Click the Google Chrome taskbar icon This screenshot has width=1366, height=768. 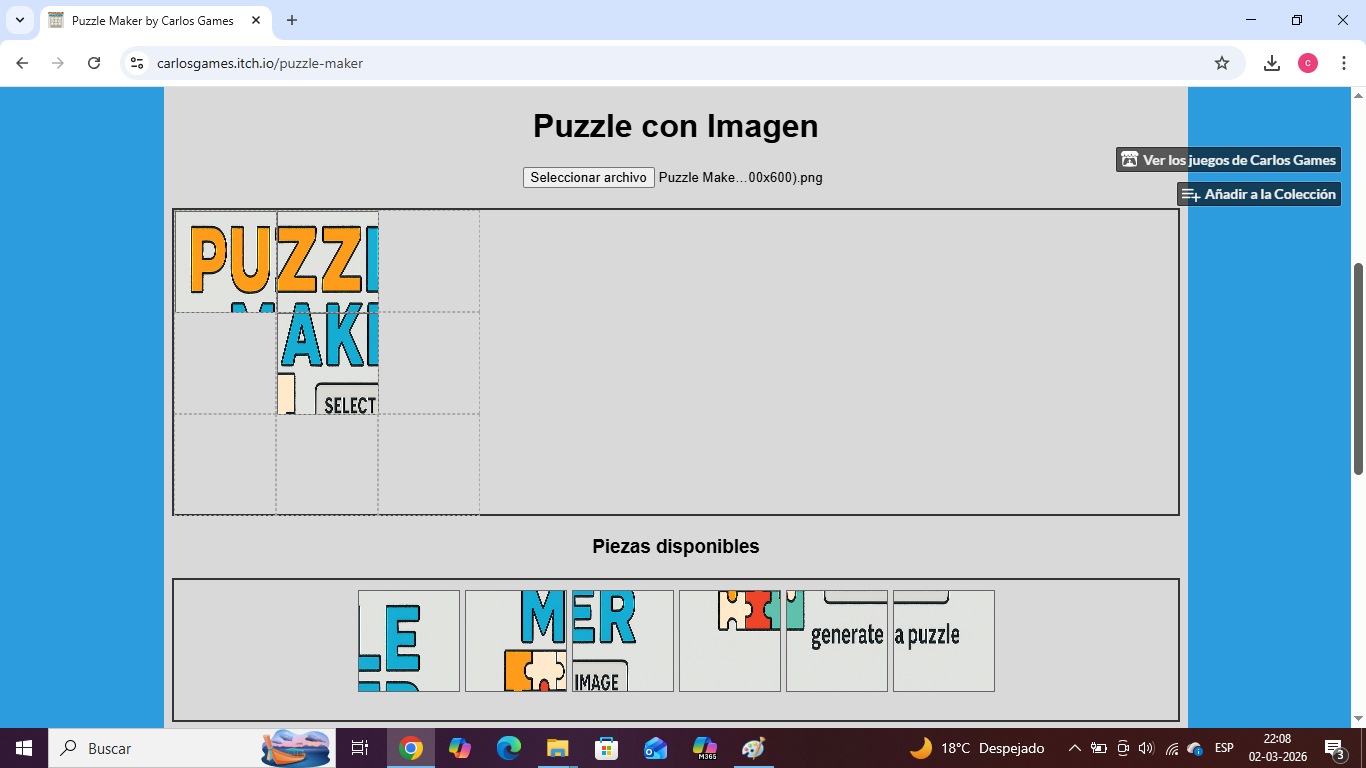pos(411,748)
